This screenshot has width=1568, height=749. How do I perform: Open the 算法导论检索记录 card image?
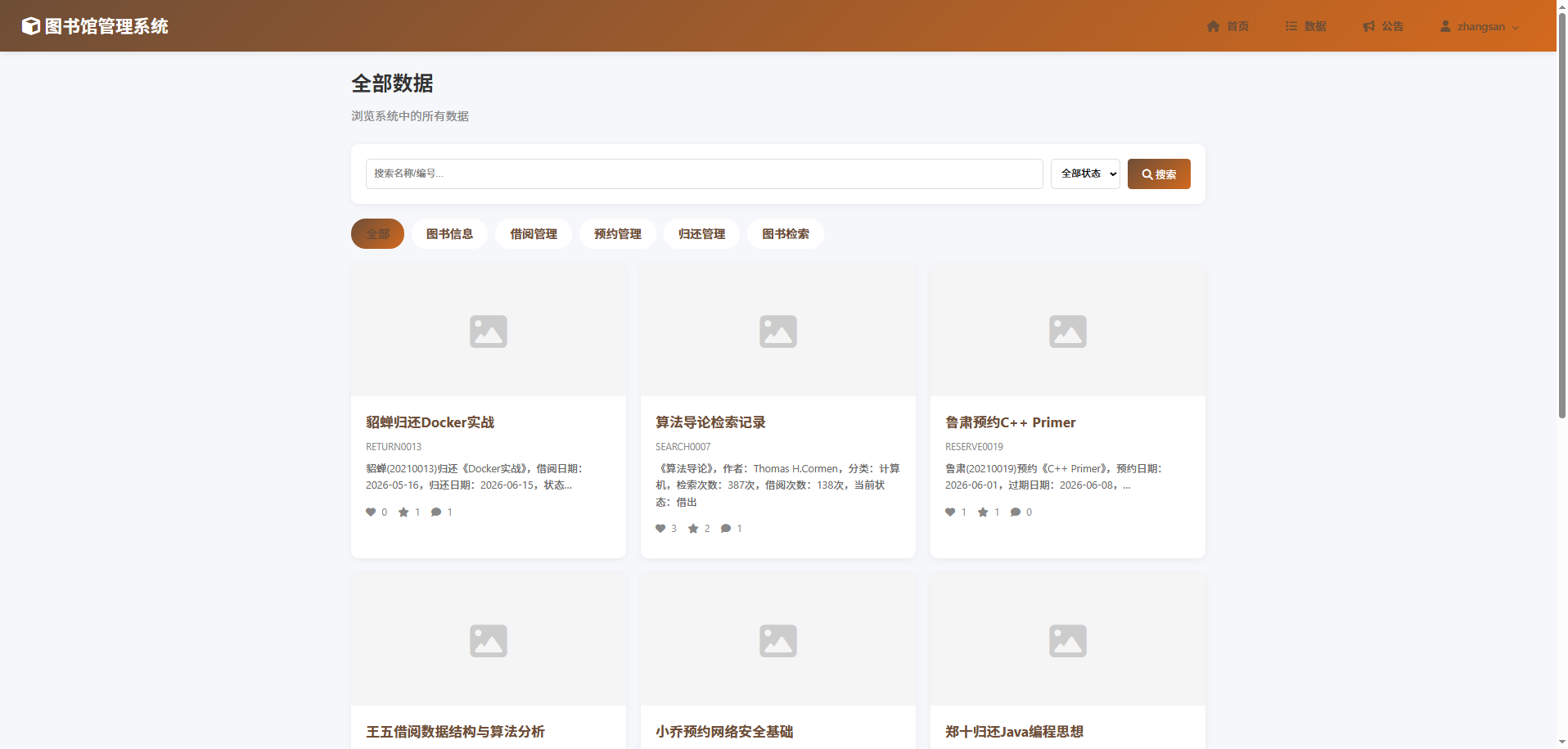point(778,331)
